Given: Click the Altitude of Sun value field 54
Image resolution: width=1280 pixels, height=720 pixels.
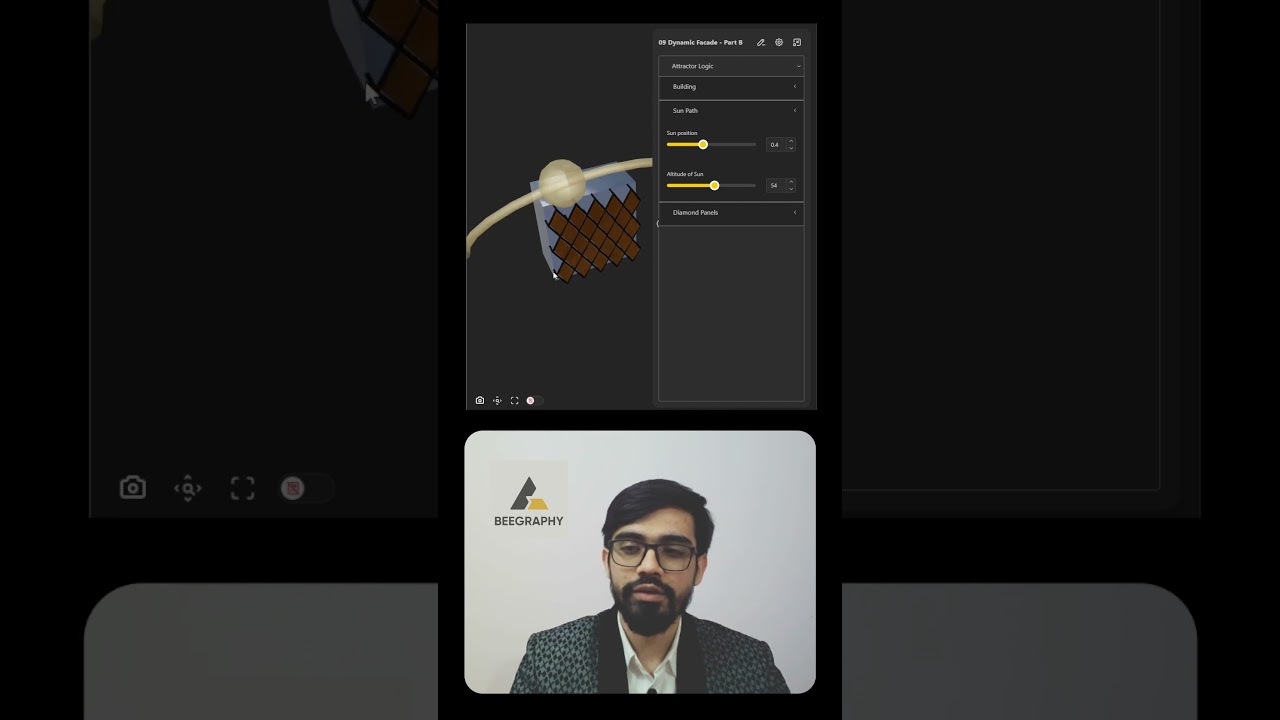Looking at the screenshot, I should pyautogui.click(x=775, y=186).
